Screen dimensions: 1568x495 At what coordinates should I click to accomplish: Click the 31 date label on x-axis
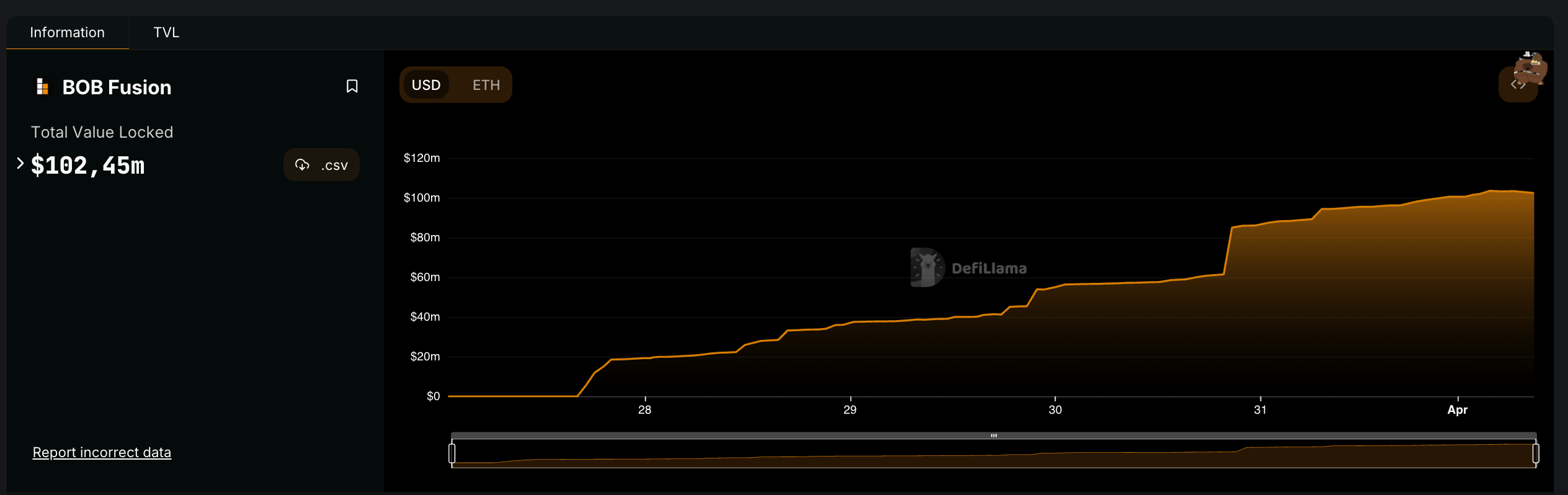1260,410
